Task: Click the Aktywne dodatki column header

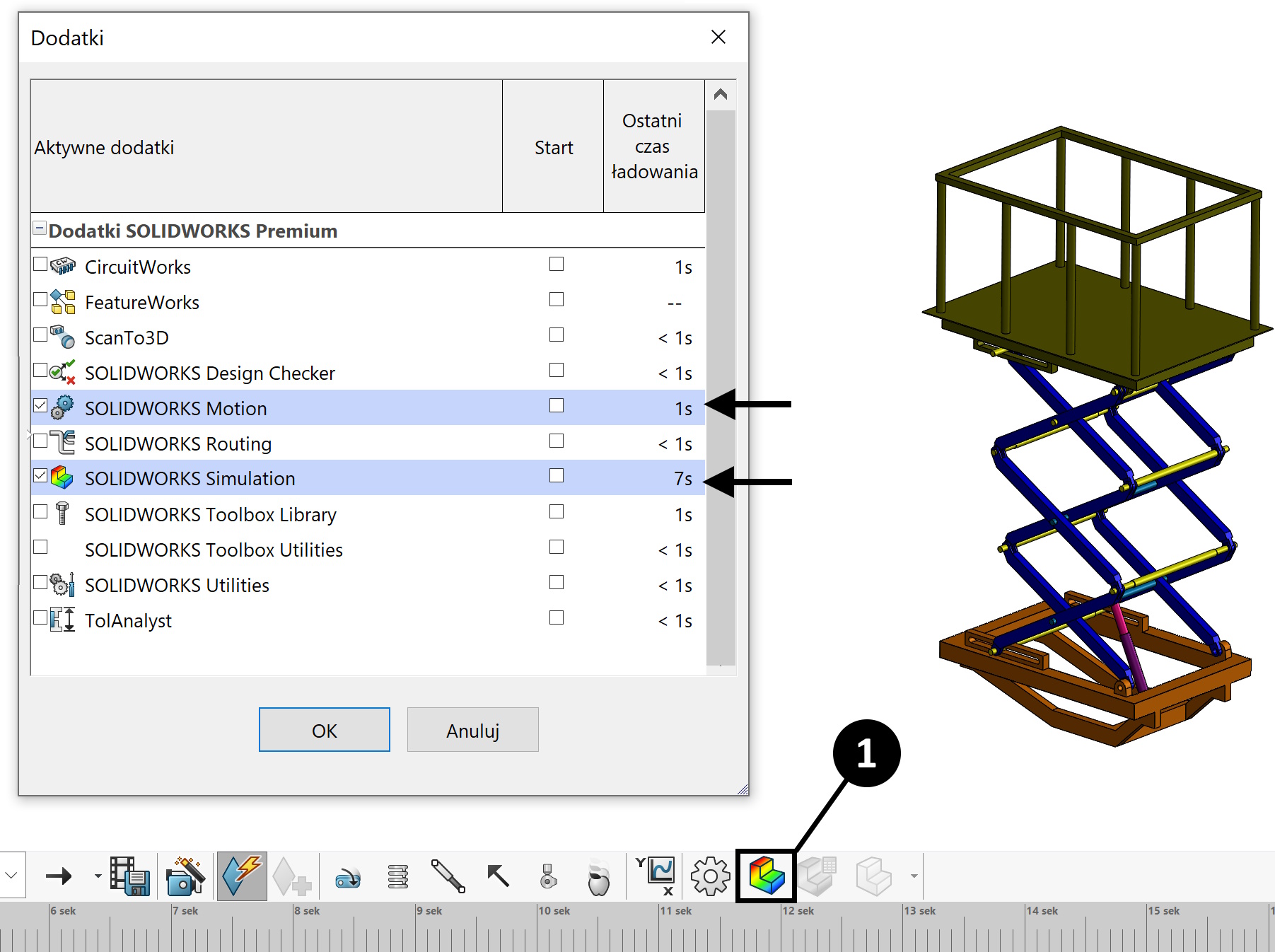Action: pos(267,146)
